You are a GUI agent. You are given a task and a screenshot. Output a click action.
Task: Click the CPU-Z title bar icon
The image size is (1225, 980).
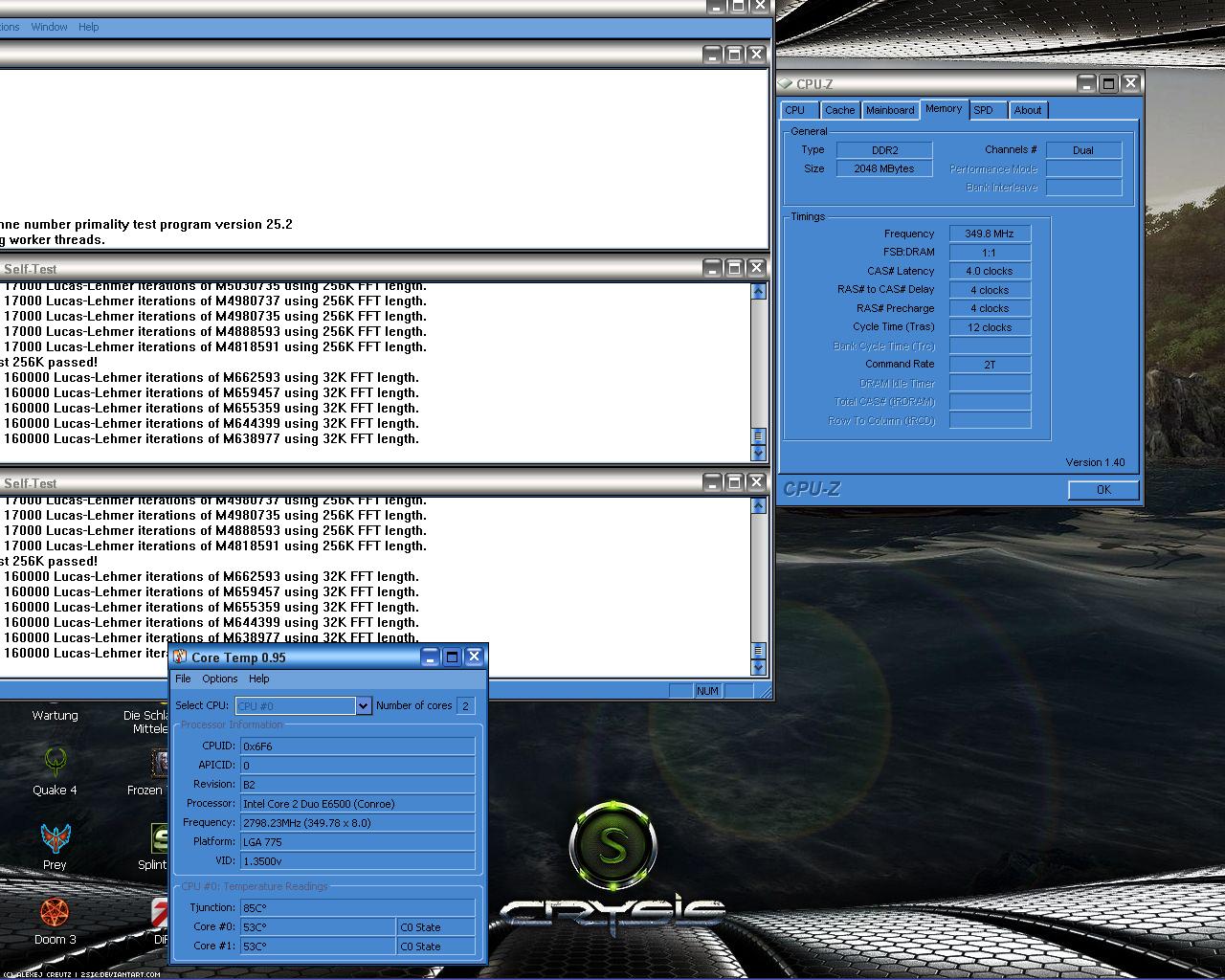tap(786, 83)
